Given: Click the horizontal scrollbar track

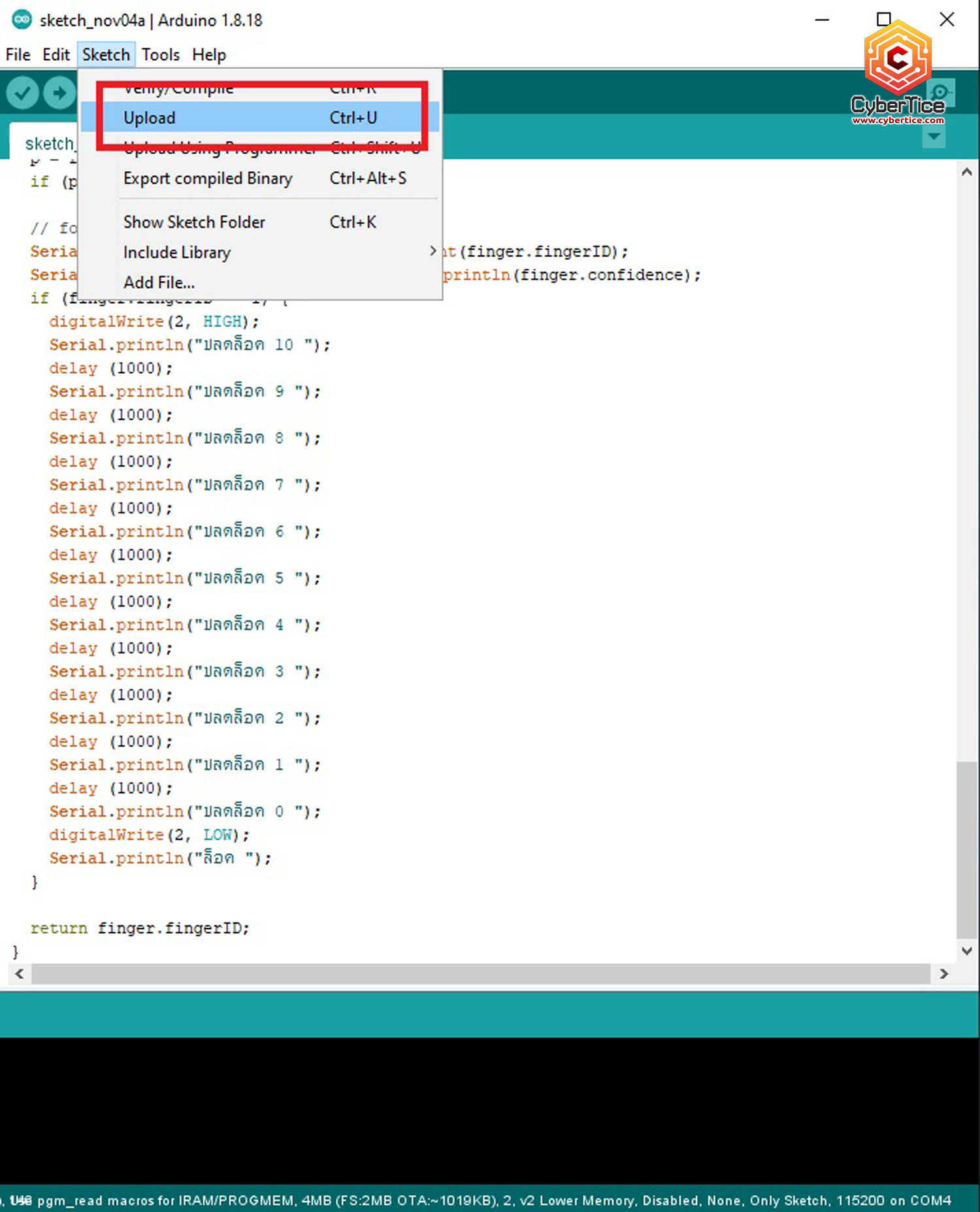Looking at the screenshot, I should pyautogui.click(x=481, y=974).
